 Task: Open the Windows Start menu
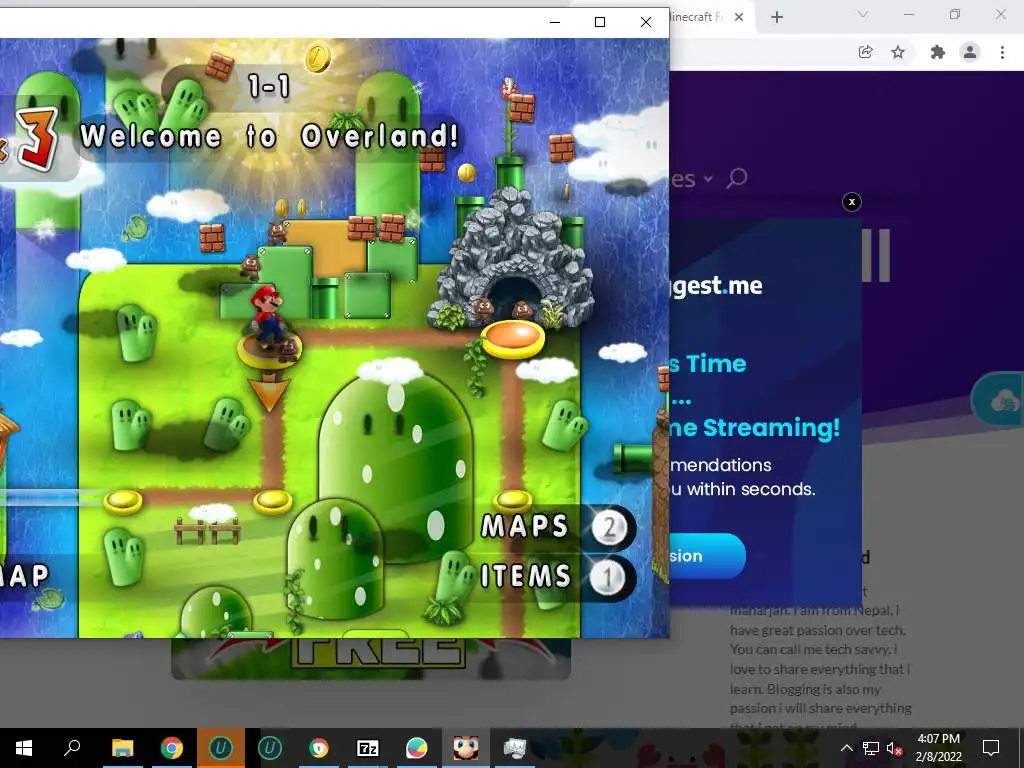tap(24, 748)
